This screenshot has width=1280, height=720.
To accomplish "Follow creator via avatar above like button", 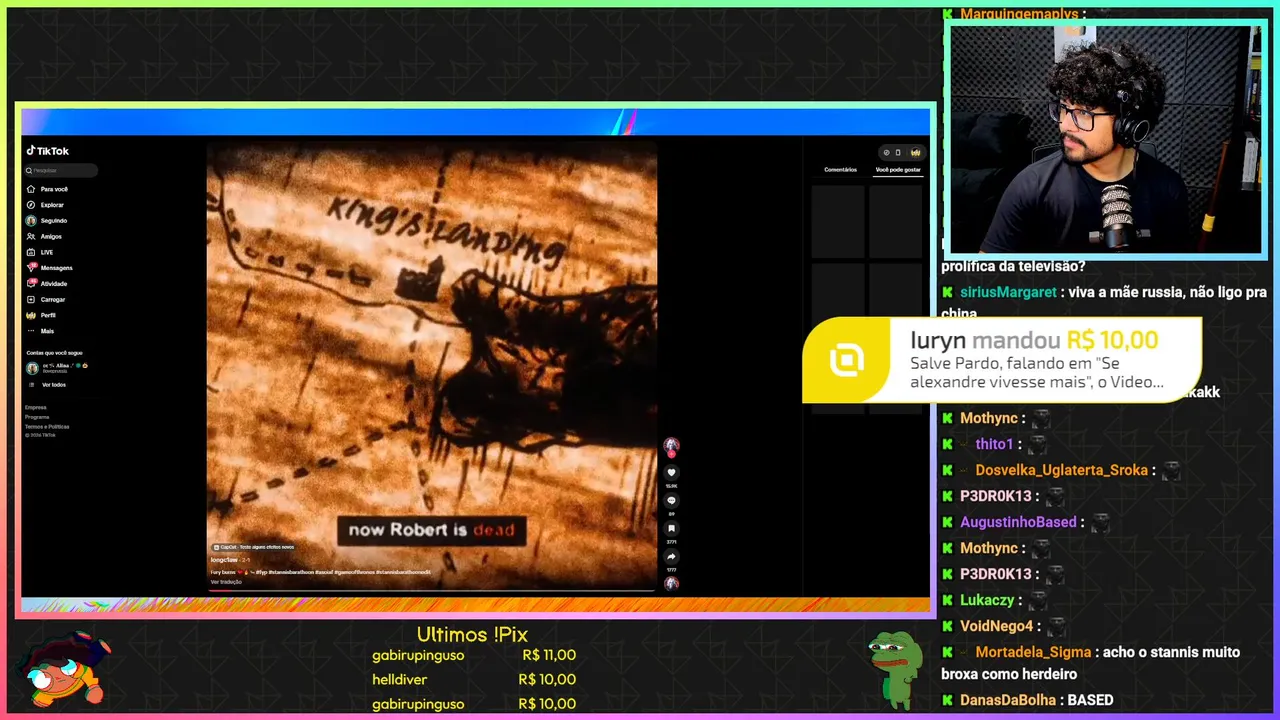I will coord(672,446).
